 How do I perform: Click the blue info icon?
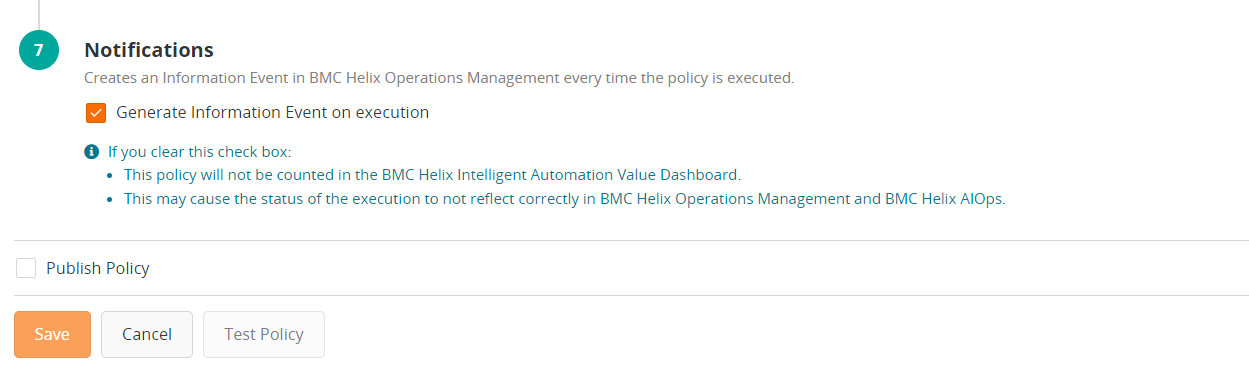click(x=92, y=152)
